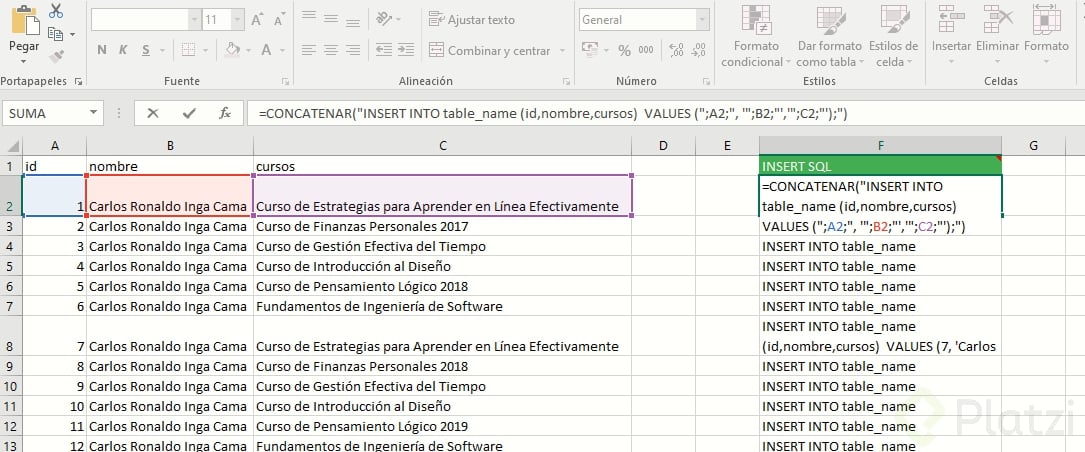Image resolution: width=1085 pixels, height=452 pixels.
Task: Select the INSERT SQL header cell
Action: pyautogui.click(x=880, y=166)
